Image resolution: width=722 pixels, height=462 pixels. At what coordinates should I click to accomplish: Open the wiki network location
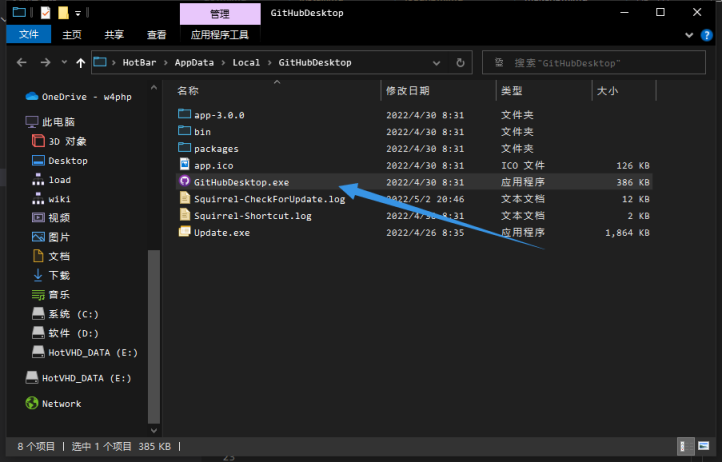(x=51, y=199)
